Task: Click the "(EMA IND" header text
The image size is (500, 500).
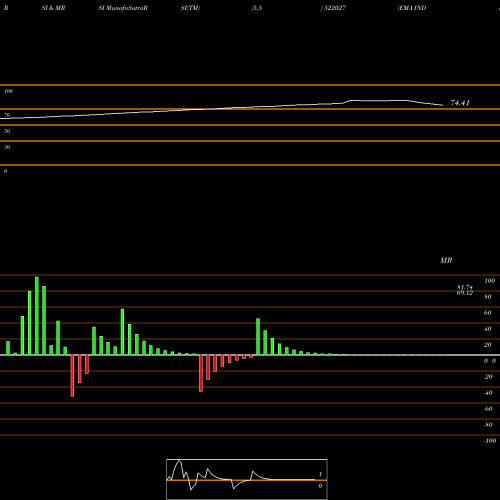Action: [412, 8]
